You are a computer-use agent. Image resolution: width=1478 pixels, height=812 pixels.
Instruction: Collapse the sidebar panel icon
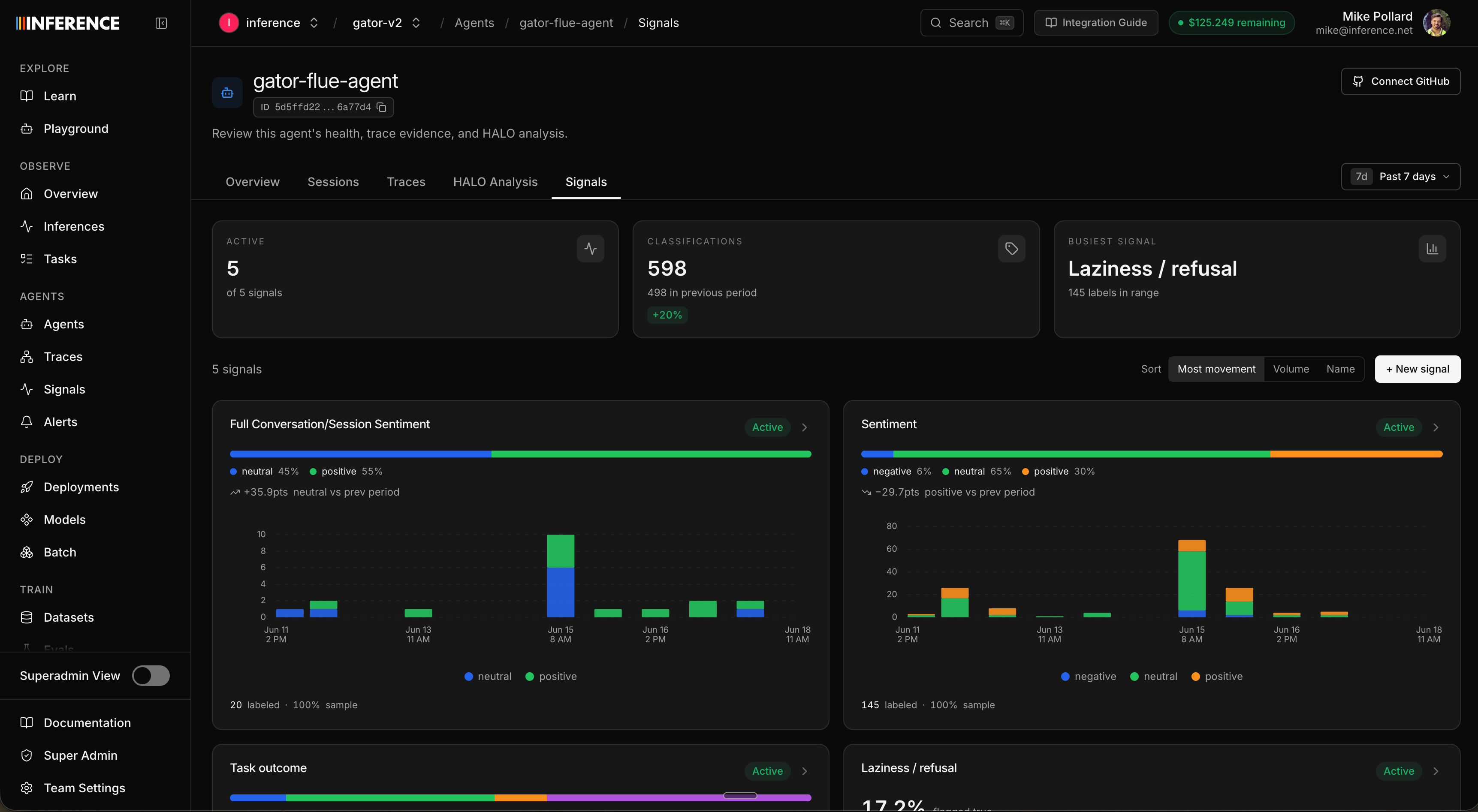coord(161,23)
